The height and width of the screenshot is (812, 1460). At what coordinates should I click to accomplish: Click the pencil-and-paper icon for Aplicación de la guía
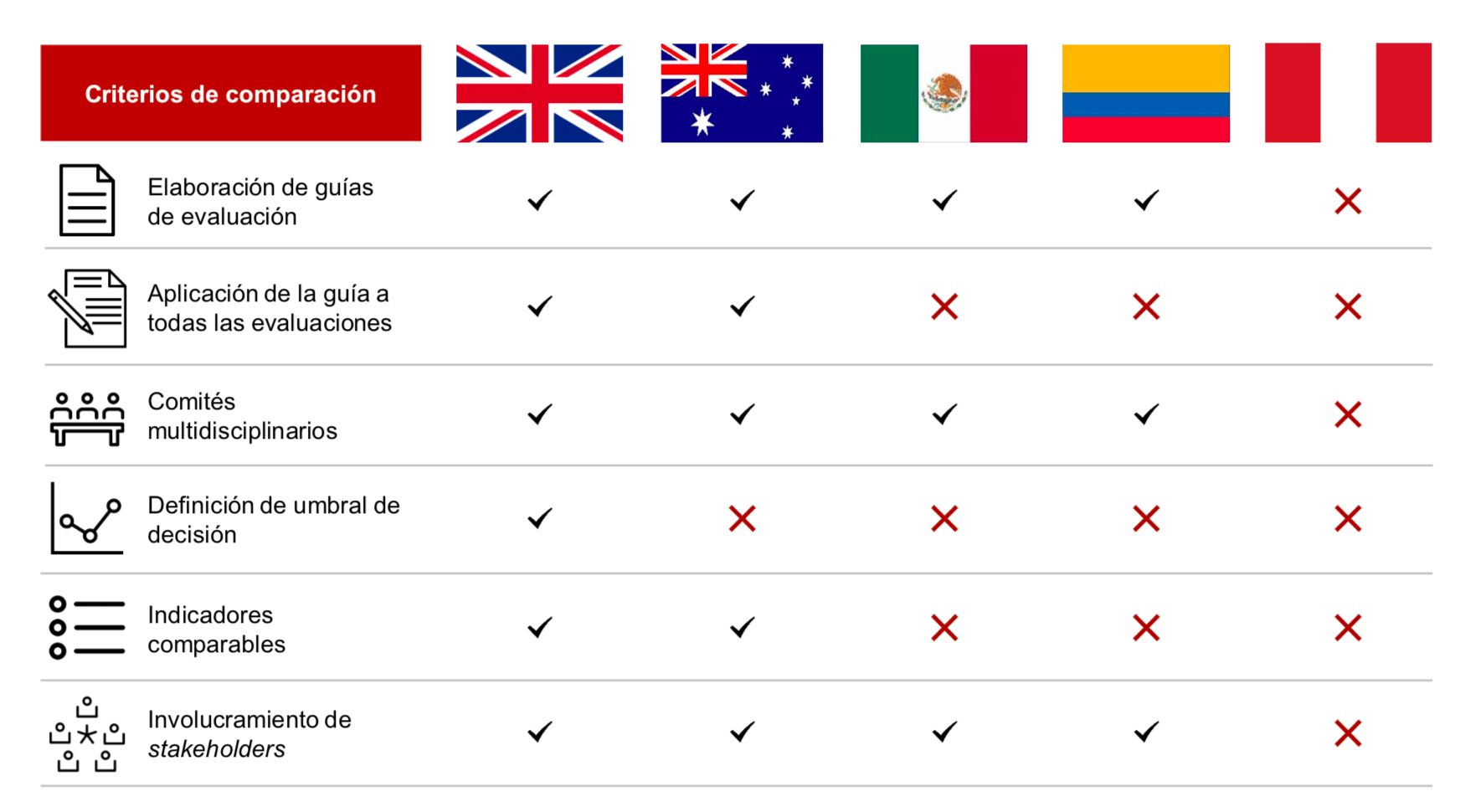coord(88,308)
